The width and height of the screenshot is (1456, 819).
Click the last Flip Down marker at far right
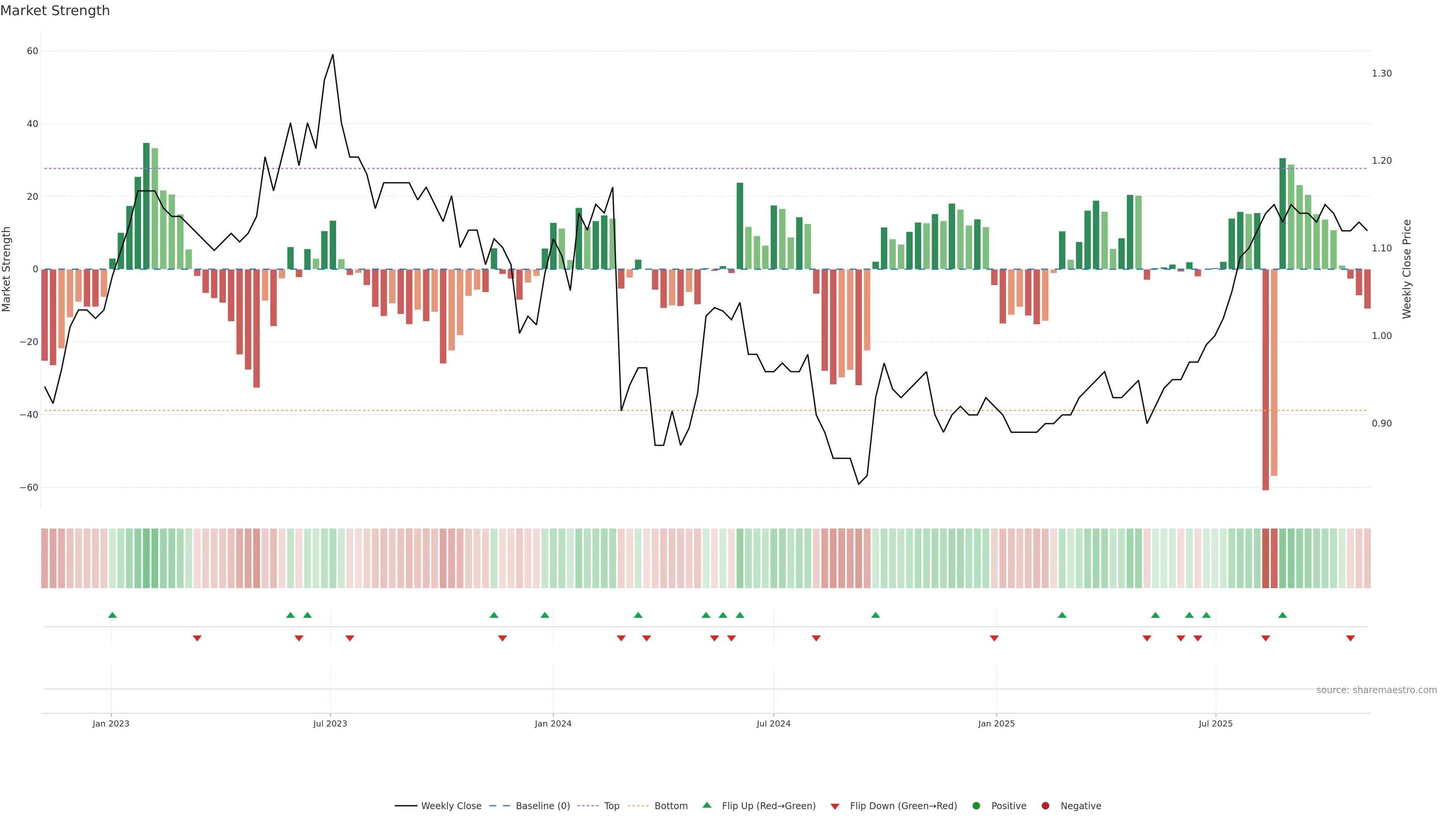(x=1350, y=638)
